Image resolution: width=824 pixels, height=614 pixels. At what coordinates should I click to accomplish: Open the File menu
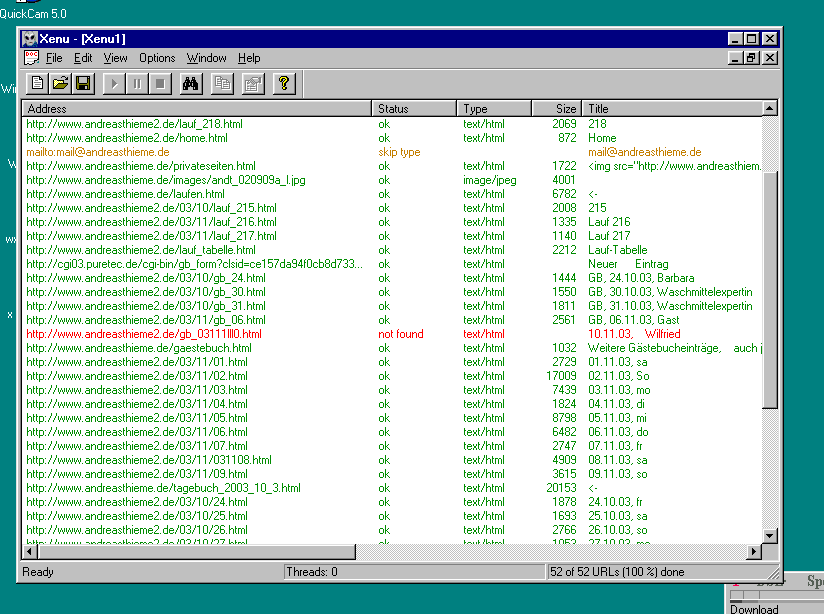(x=54, y=58)
